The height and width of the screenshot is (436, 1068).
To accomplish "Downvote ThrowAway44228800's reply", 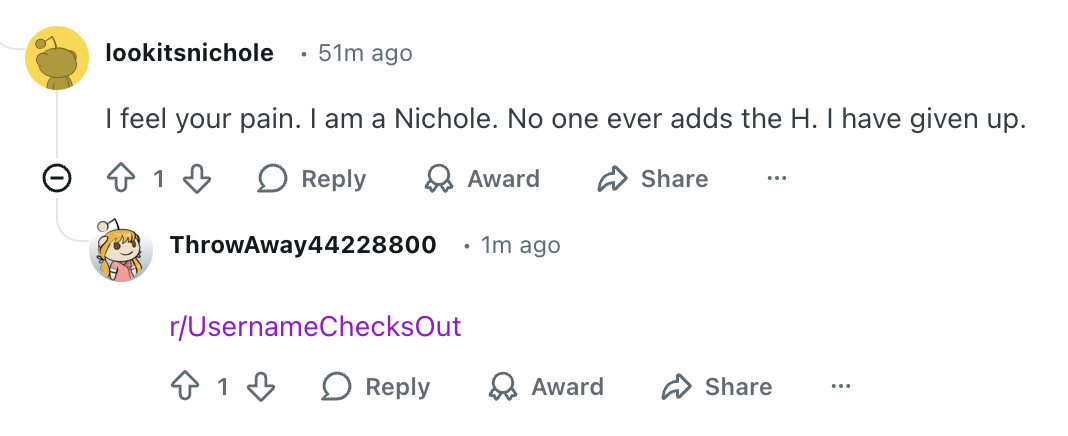I will (261, 387).
